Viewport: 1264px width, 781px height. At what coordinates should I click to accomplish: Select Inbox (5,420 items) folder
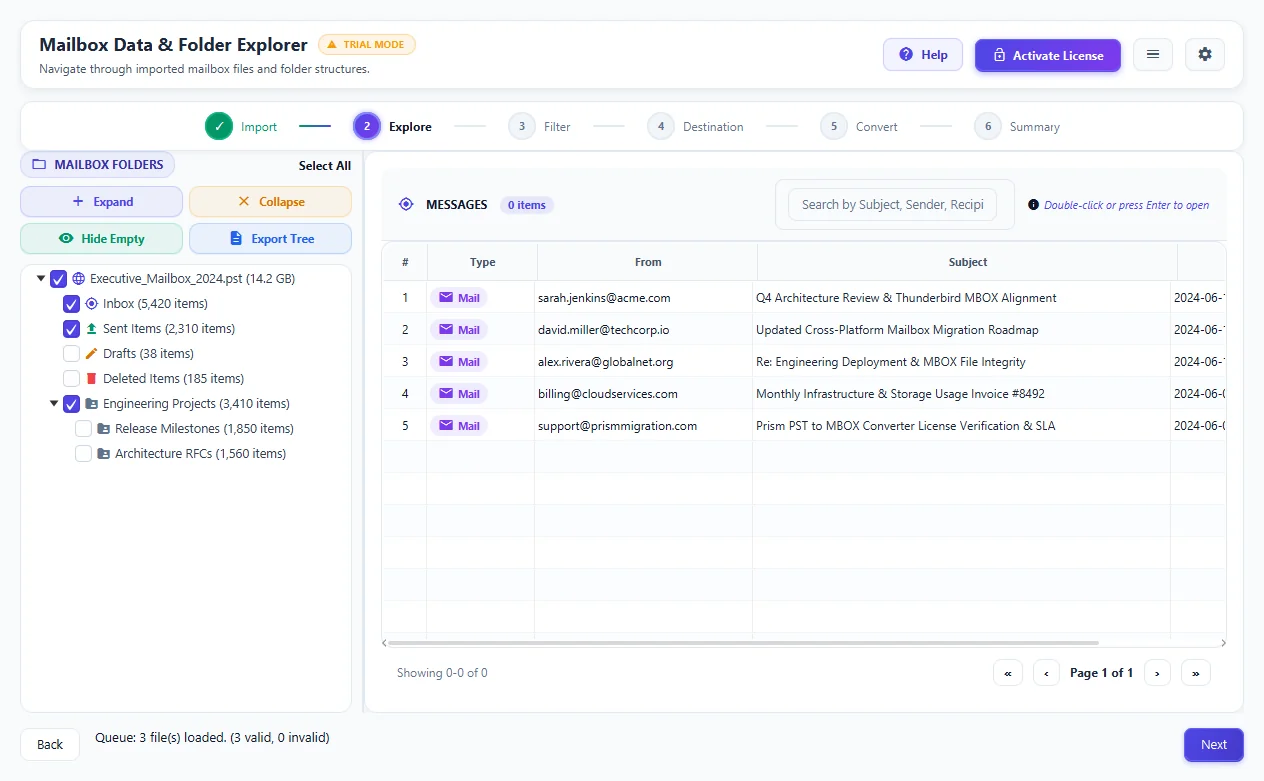click(x=155, y=304)
